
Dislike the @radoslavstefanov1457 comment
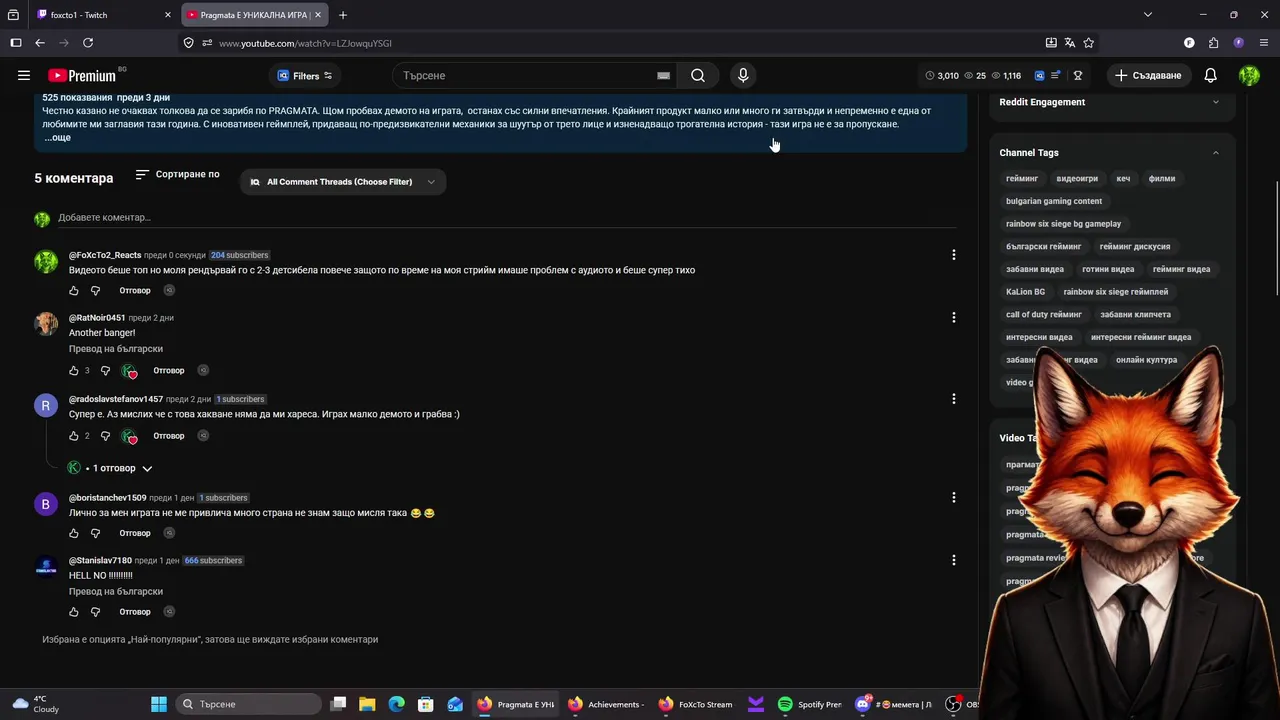(x=106, y=436)
